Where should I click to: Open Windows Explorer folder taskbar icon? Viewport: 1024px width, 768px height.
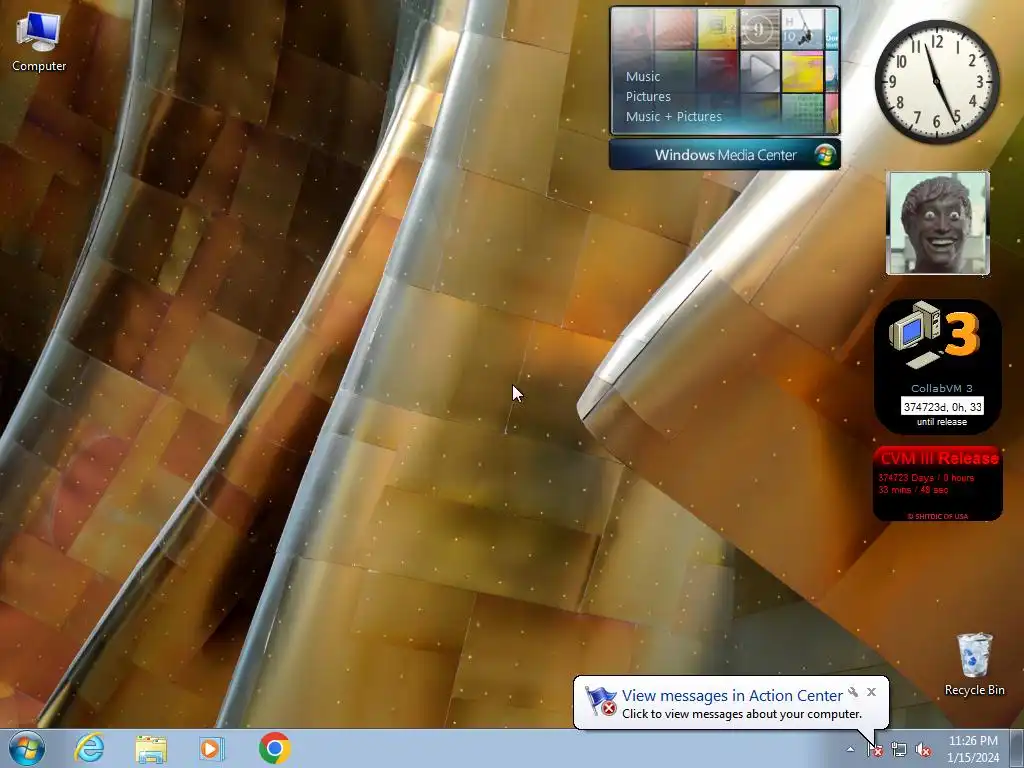point(151,748)
